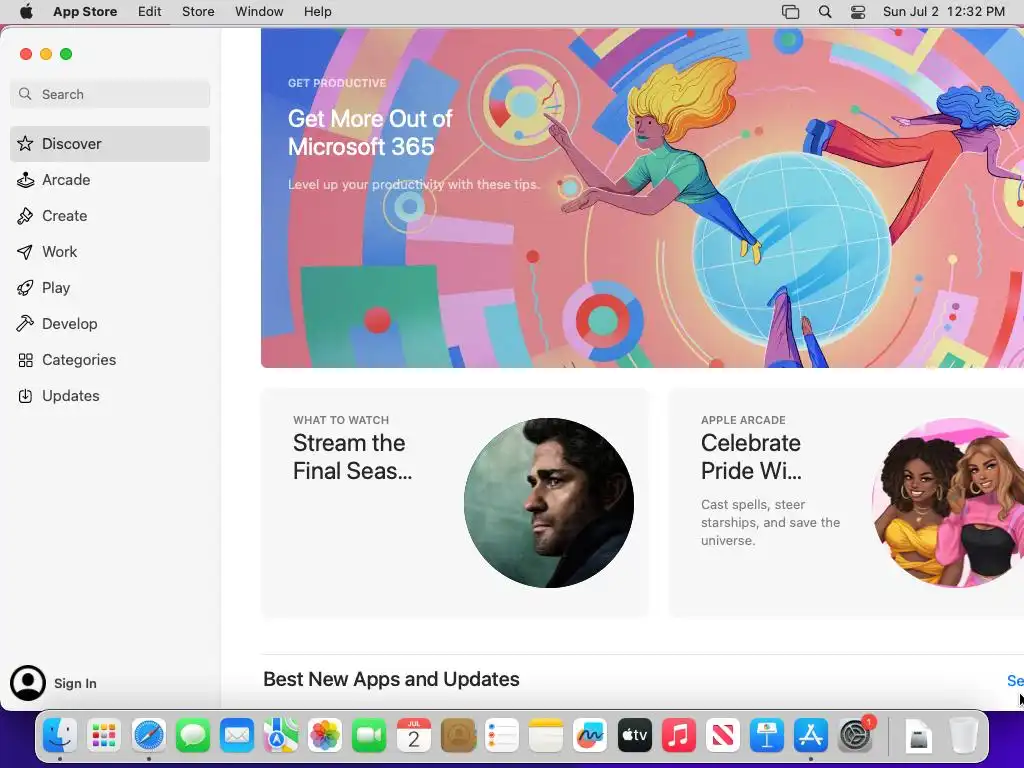Image resolution: width=1024 pixels, height=768 pixels.
Task: Open the Discover section star icon
Action: 25,144
